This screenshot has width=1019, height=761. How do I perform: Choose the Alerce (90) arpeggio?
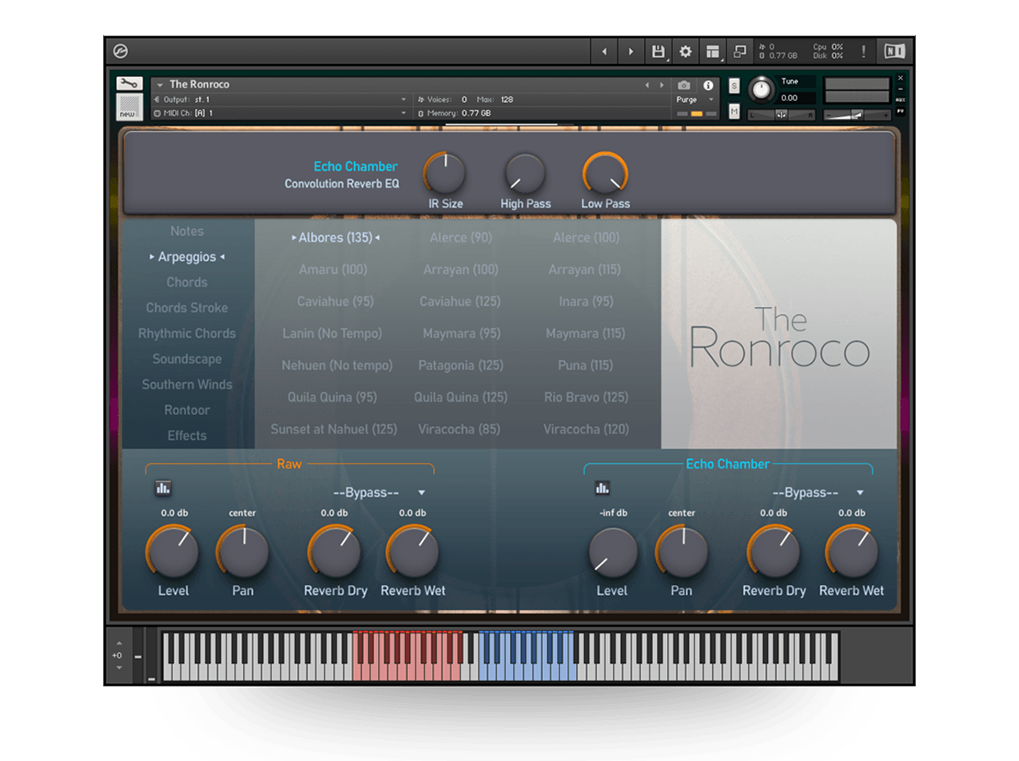coord(461,238)
